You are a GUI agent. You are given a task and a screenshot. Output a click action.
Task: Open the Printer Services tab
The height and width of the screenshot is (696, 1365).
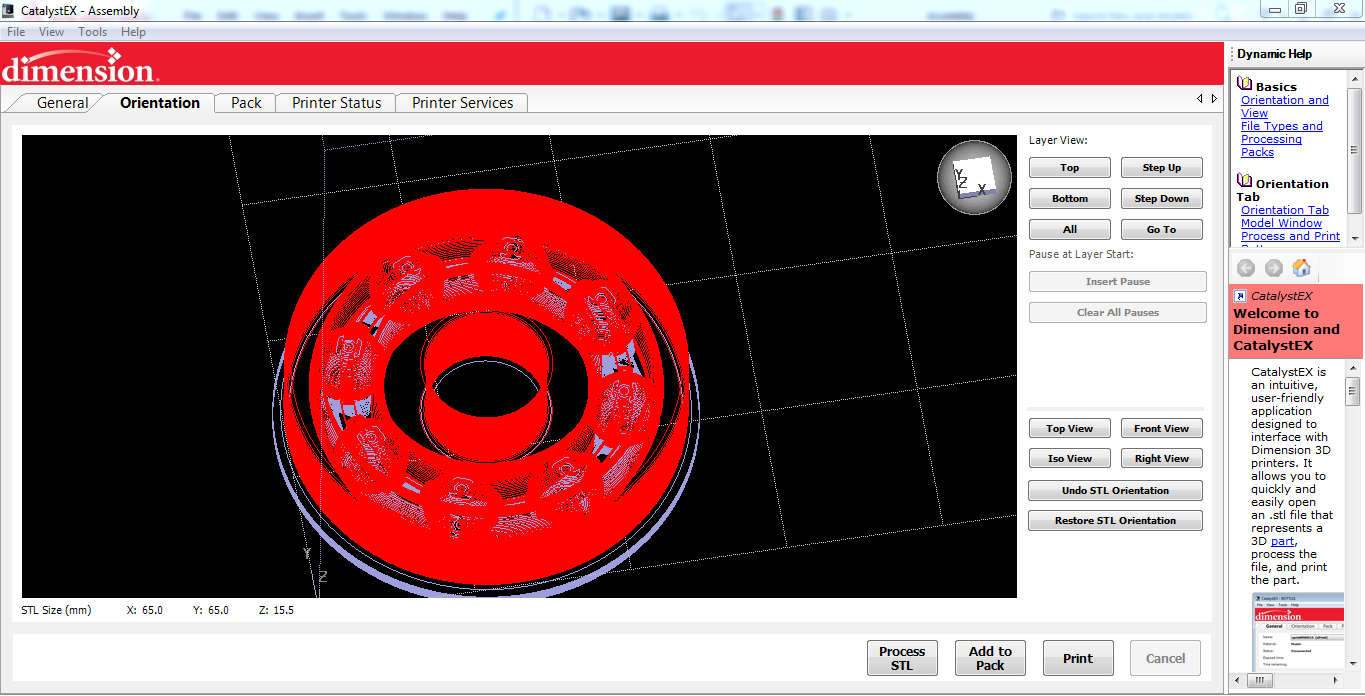click(462, 103)
